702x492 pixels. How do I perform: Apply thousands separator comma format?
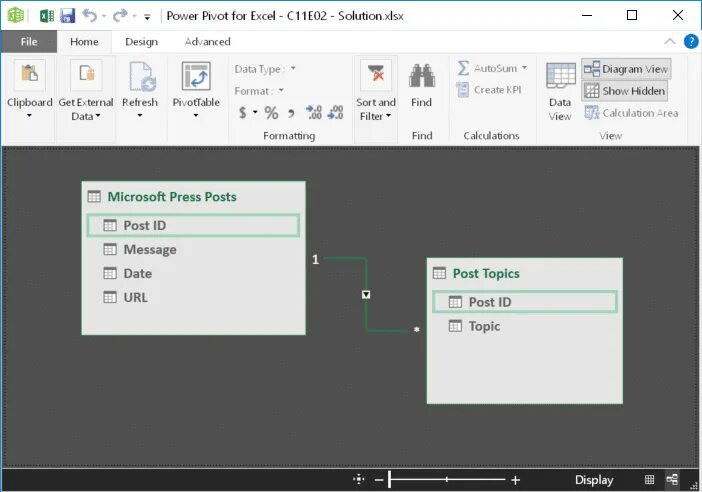[x=291, y=113]
